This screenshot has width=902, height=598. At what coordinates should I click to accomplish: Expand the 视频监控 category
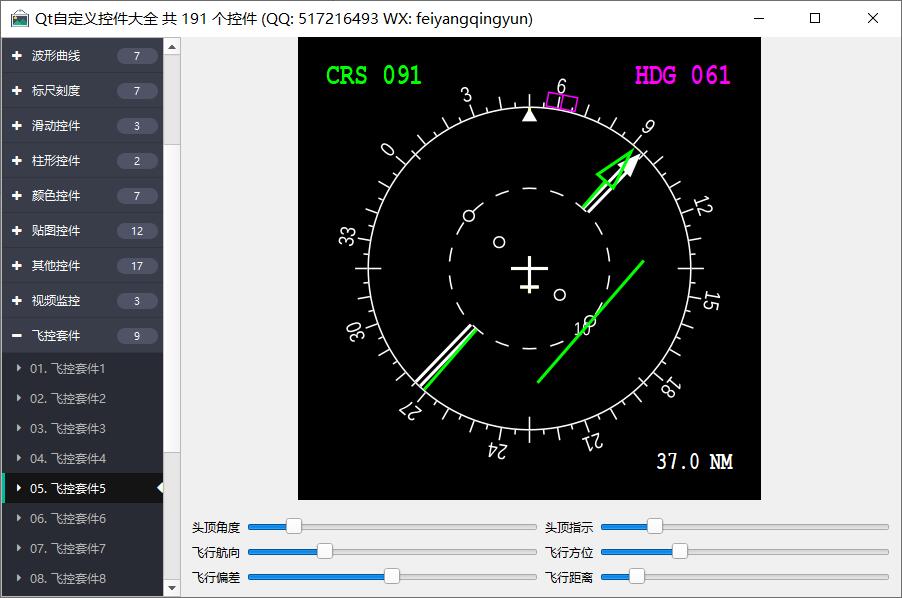click(x=56, y=301)
